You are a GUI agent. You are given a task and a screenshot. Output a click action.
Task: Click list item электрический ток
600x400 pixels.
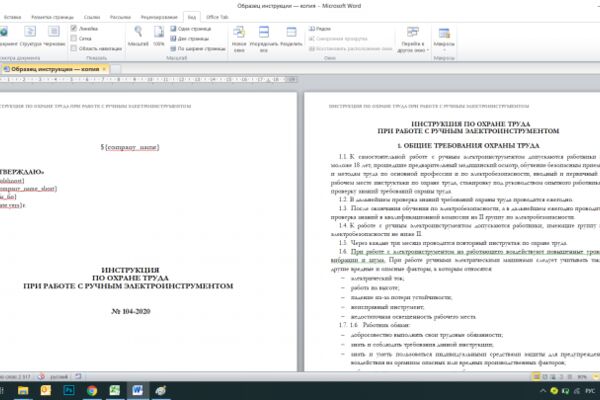coord(377,278)
